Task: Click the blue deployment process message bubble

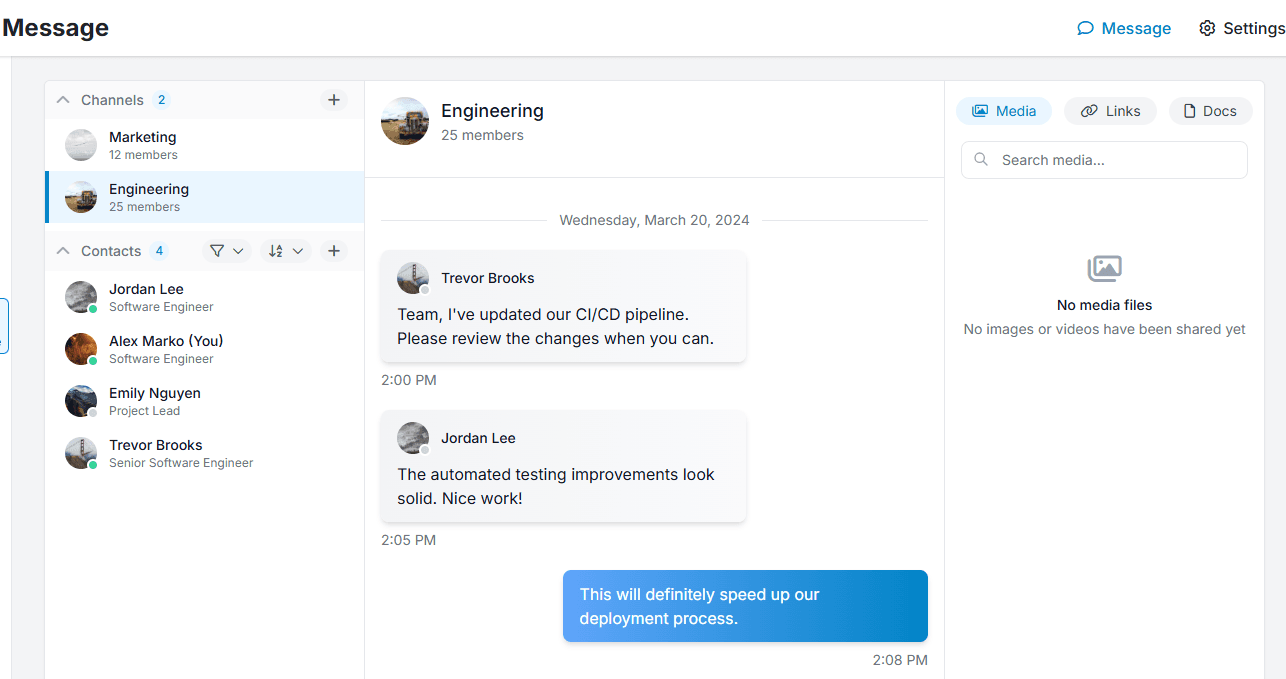Action: point(745,606)
